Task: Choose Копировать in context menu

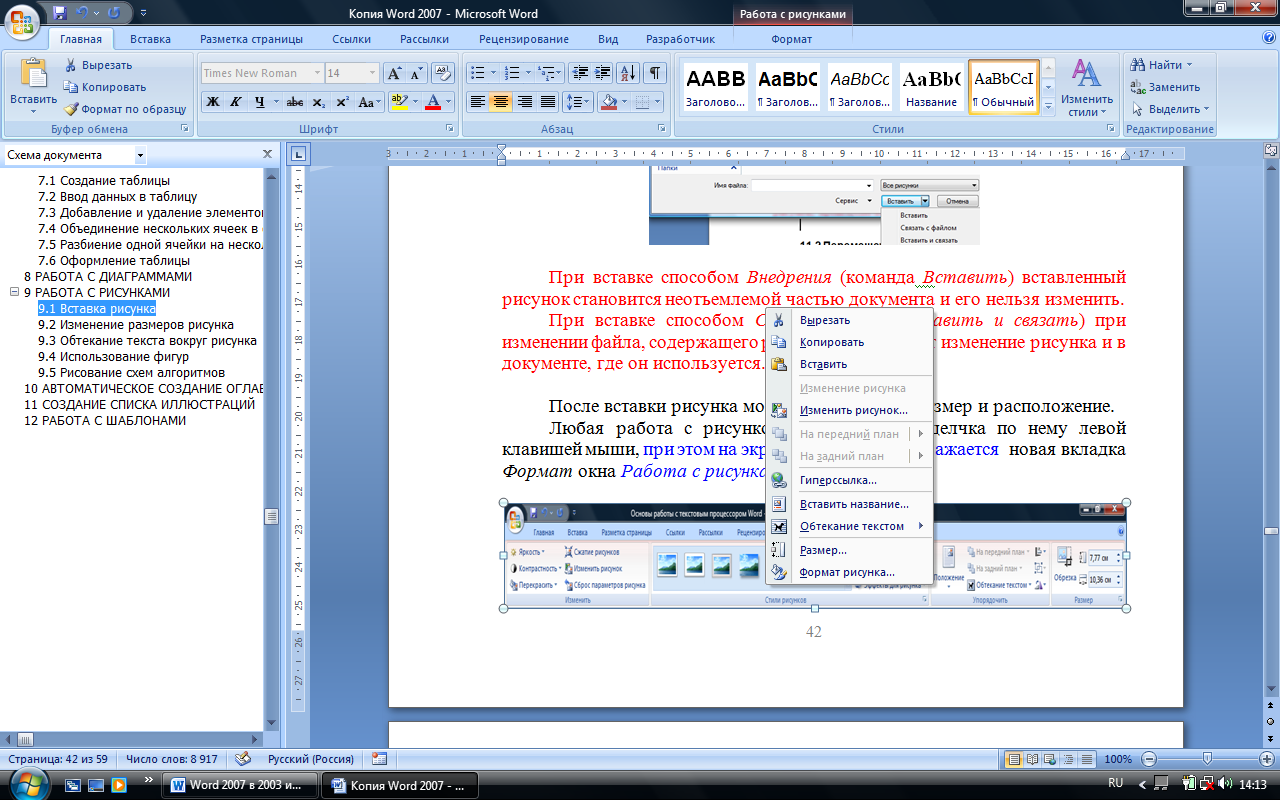Action: (849, 342)
